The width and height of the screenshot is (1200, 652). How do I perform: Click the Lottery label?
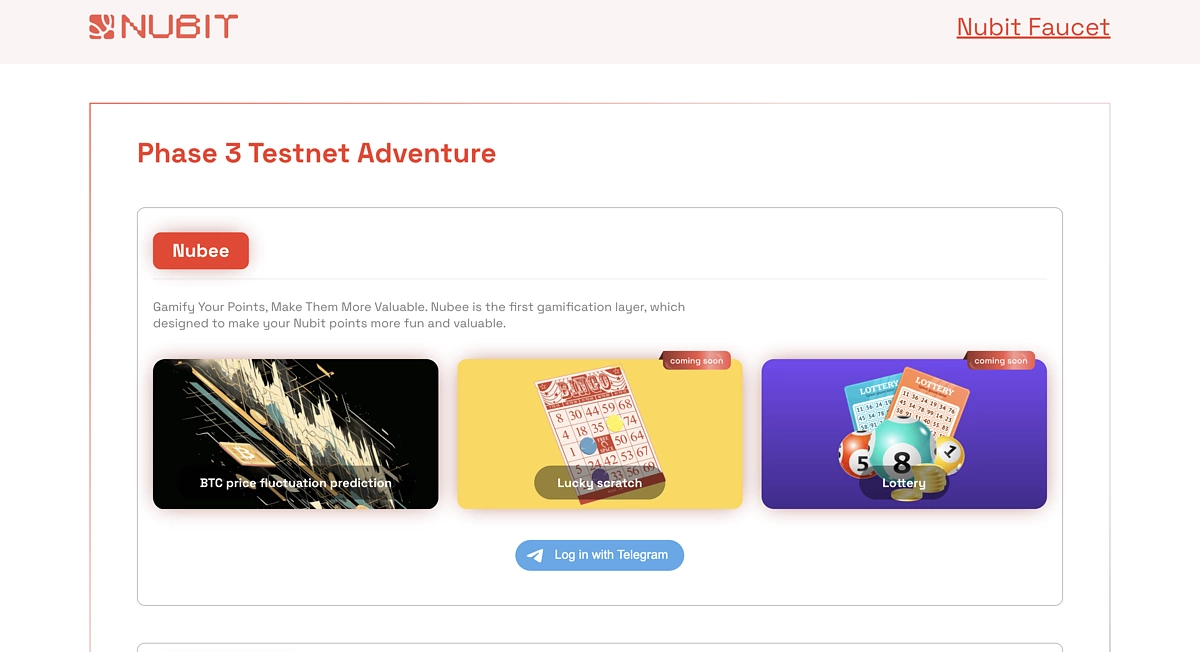tap(904, 483)
